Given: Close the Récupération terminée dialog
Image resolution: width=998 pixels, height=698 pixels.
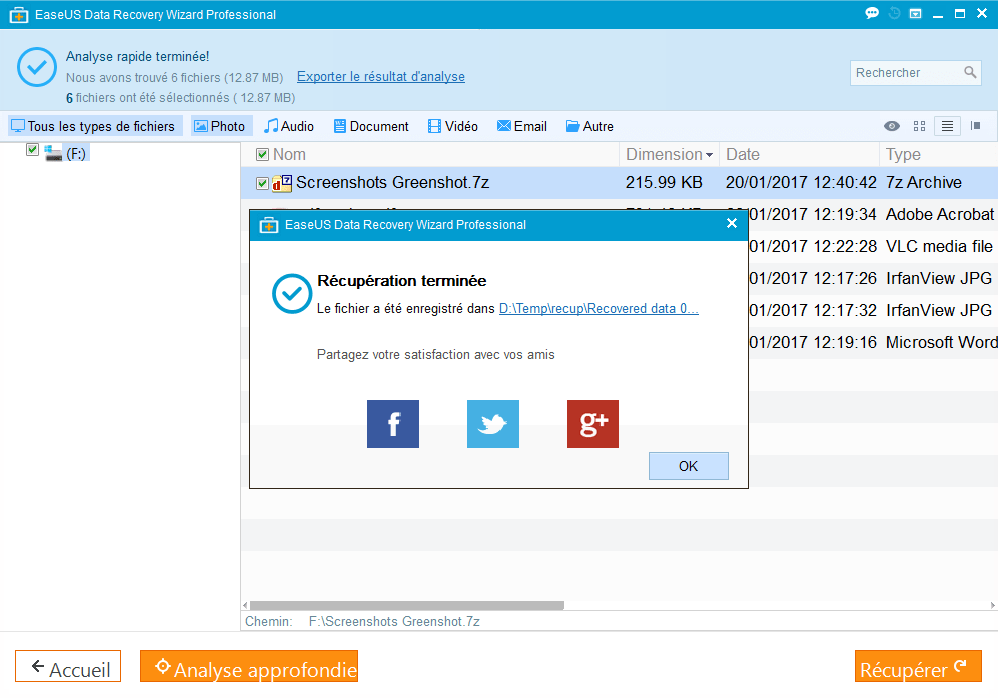Looking at the screenshot, I should pyautogui.click(x=732, y=223).
